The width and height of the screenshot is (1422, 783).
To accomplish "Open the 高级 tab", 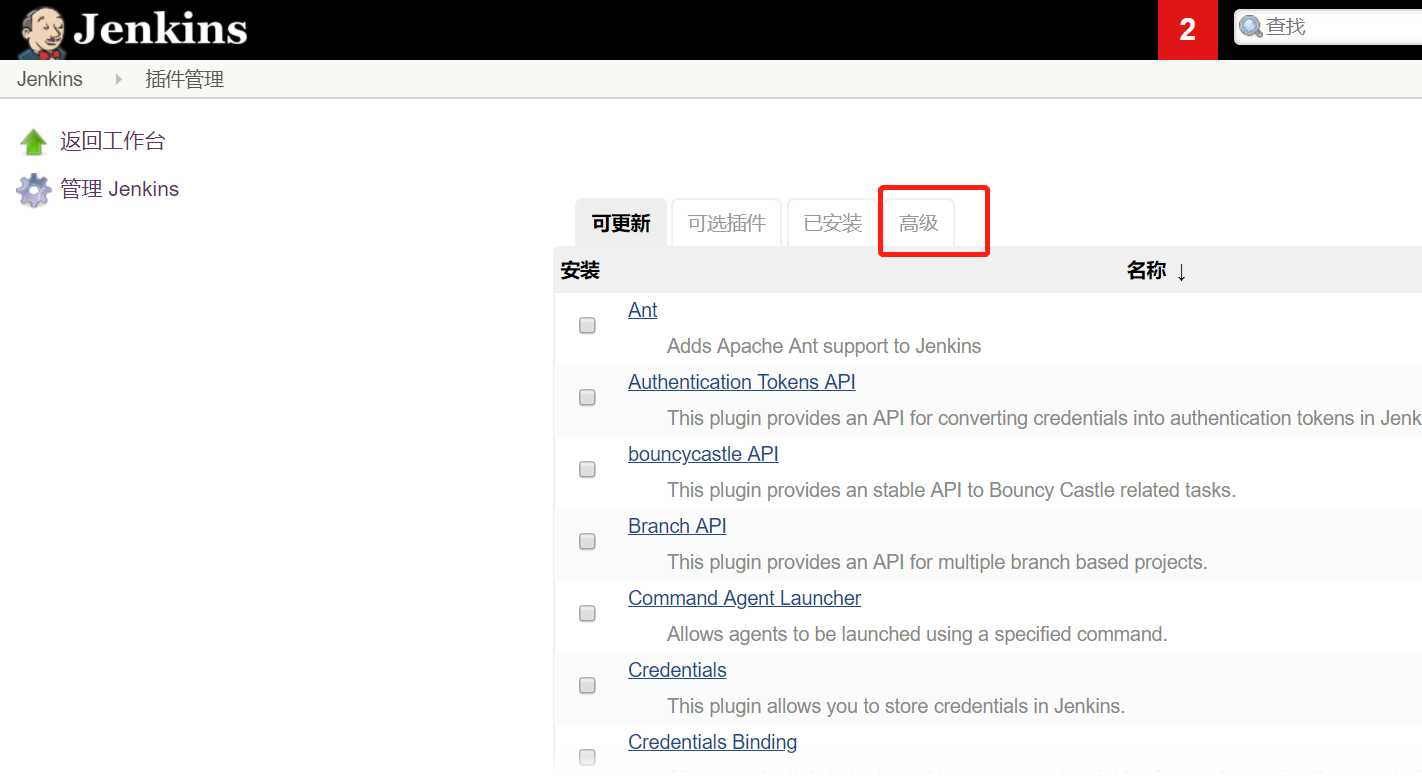I will (918, 223).
